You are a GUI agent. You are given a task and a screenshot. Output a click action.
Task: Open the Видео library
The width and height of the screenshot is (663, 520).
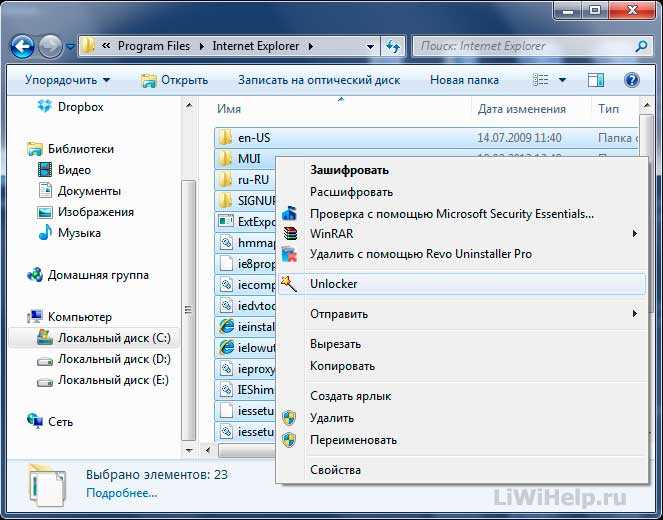coord(64,170)
